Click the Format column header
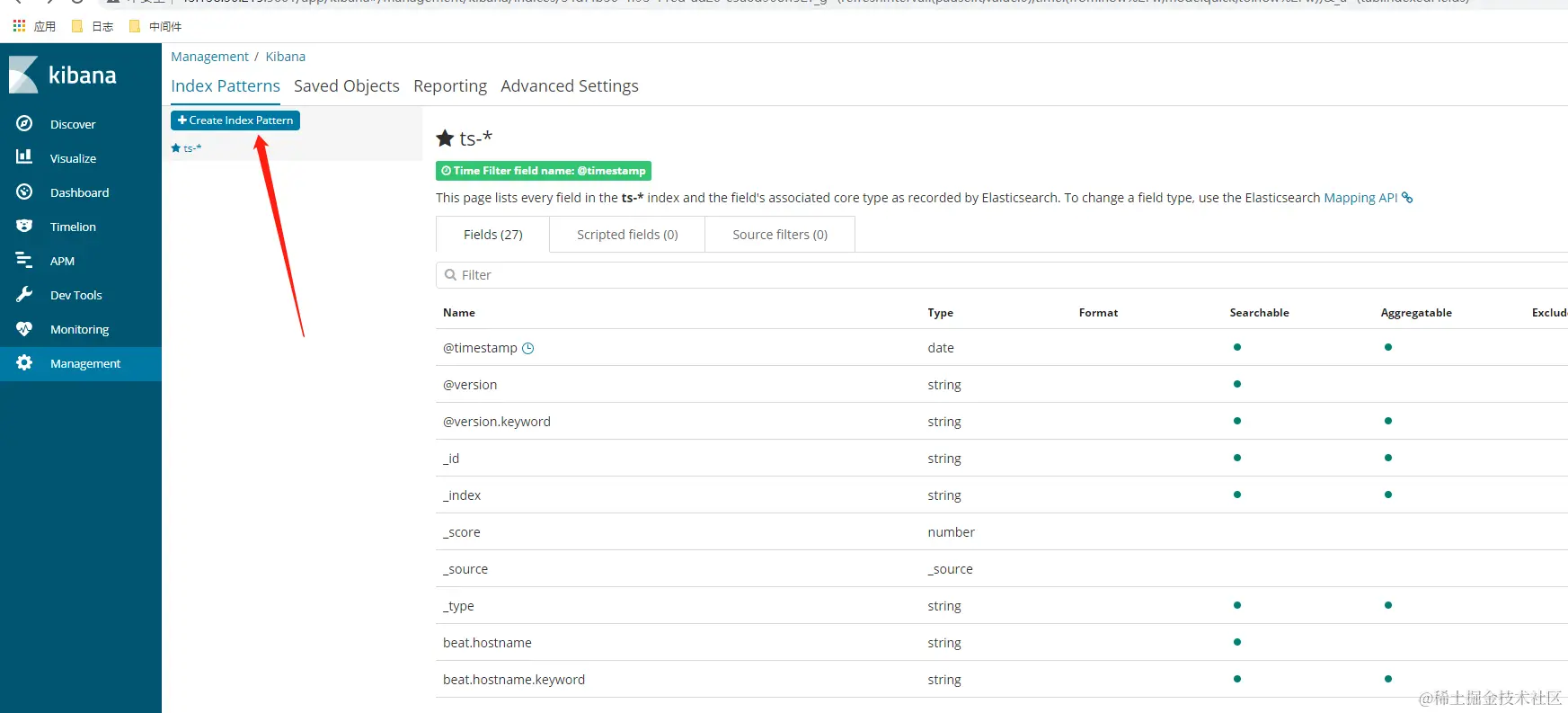This screenshot has width=1568, height=713. click(x=1098, y=313)
